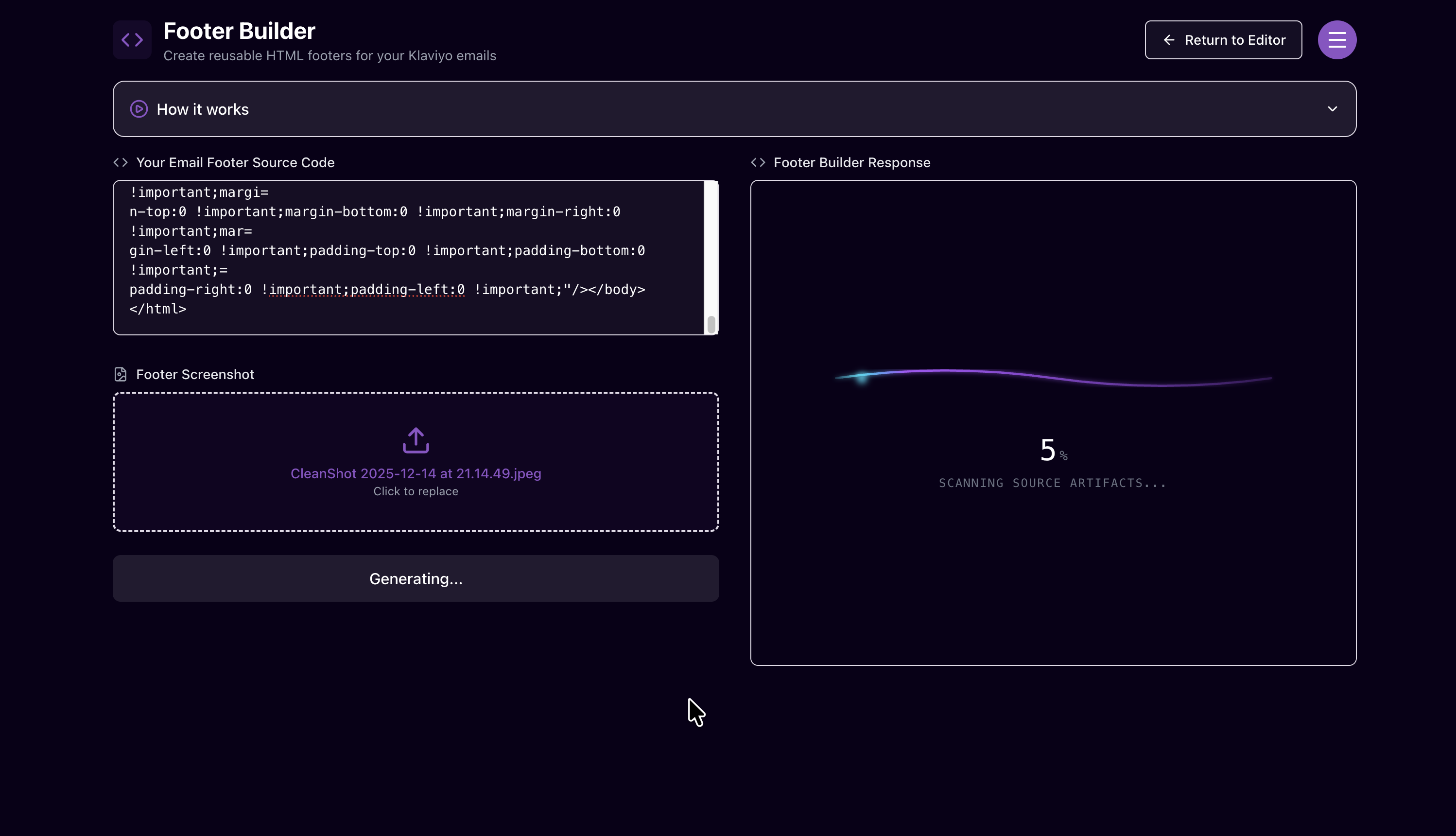The width and height of the screenshot is (1456, 836).
Task: Click the play icon beside How it works
Action: click(x=139, y=108)
